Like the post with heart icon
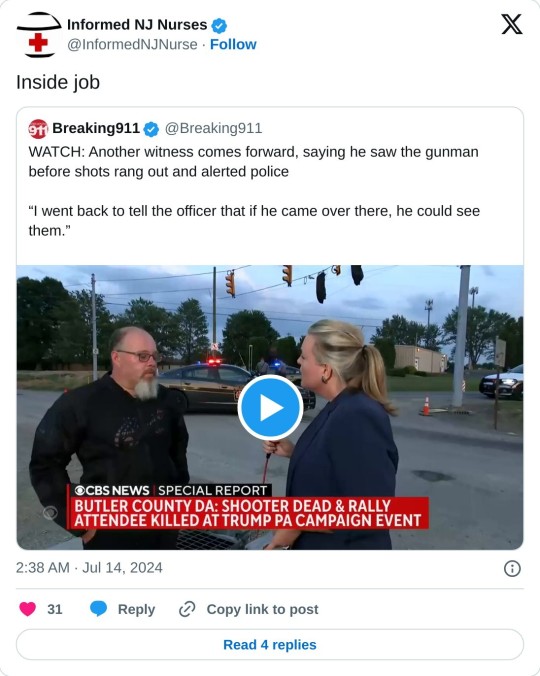The height and width of the screenshot is (676, 540). pyautogui.click(x=28, y=609)
